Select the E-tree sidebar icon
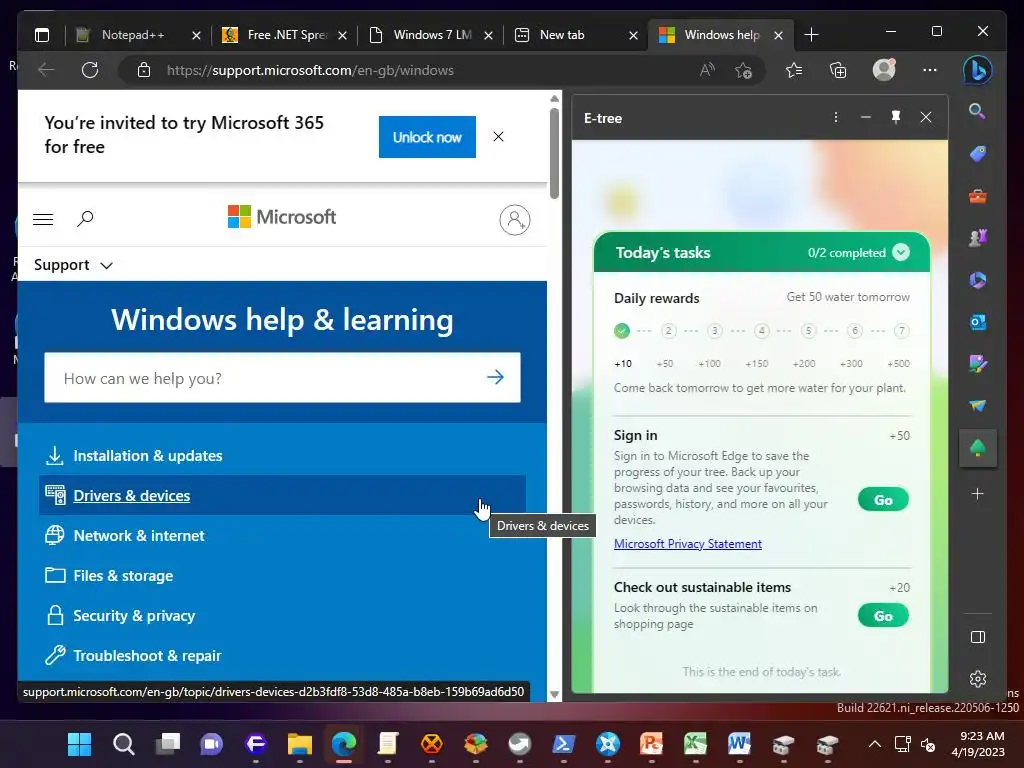Screen dimensions: 1024x768 point(978,448)
